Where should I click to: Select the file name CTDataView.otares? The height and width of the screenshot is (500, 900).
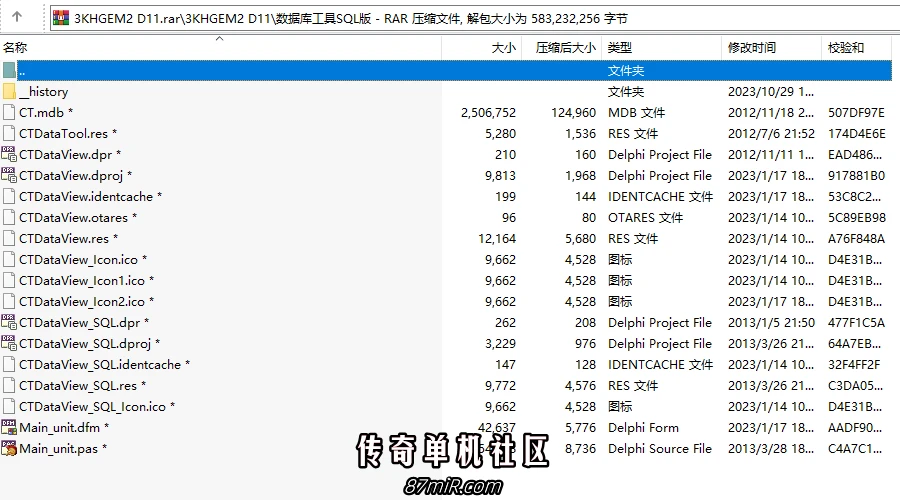tap(73, 218)
